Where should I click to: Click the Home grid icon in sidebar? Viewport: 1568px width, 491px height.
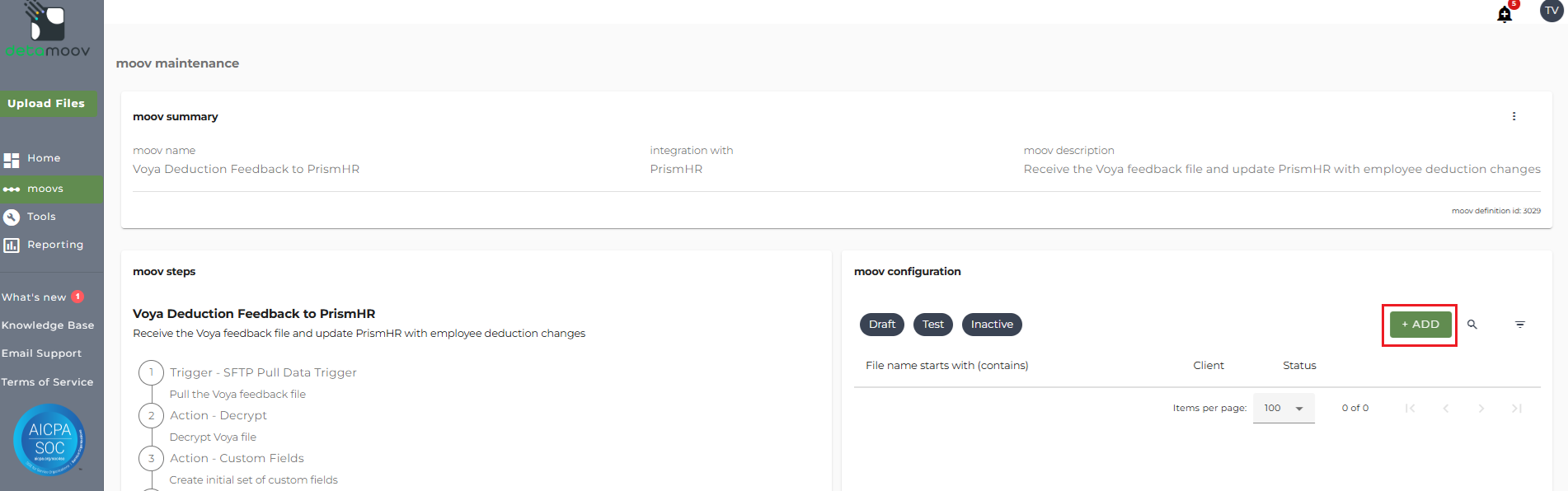coord(12,160)
